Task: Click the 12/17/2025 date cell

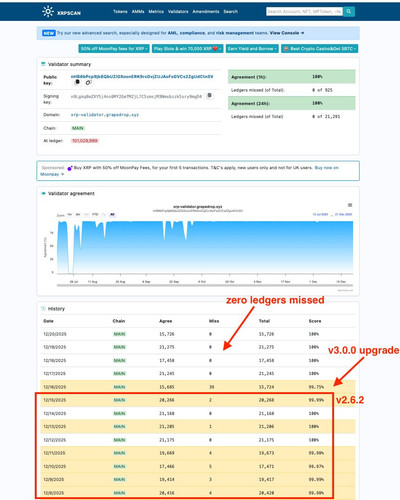Action: [x=55, y=374]
